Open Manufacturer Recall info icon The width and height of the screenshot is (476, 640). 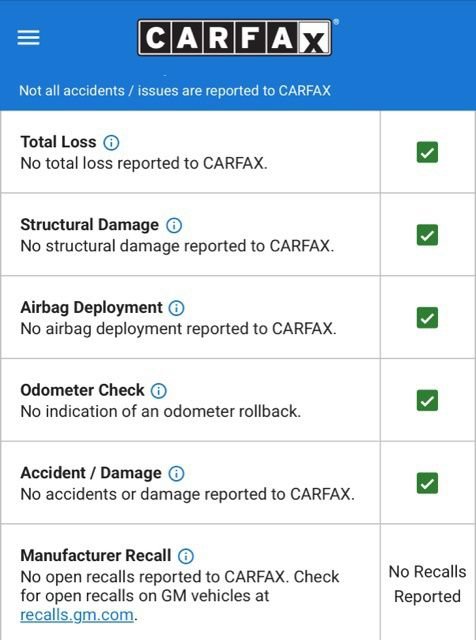tap(186, 556)
